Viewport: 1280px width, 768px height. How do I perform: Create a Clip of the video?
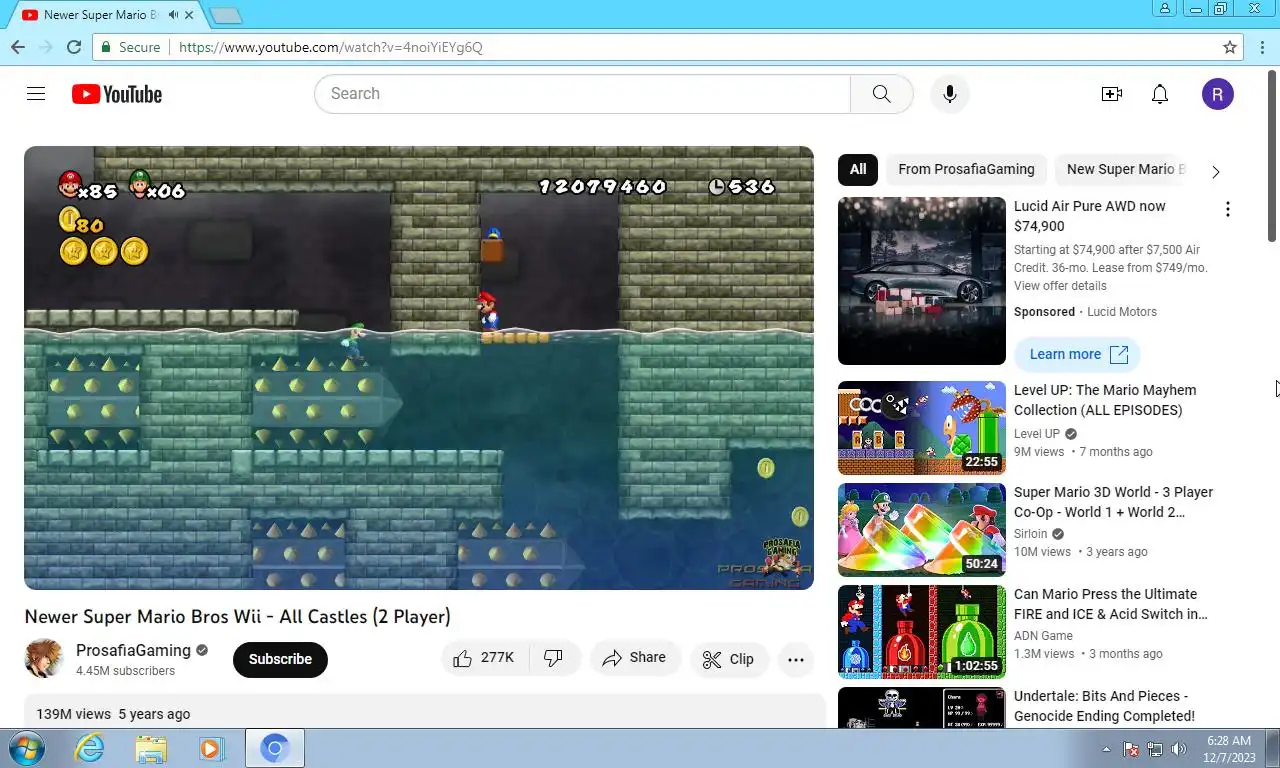pyautogui.click(x=729, y=659)
